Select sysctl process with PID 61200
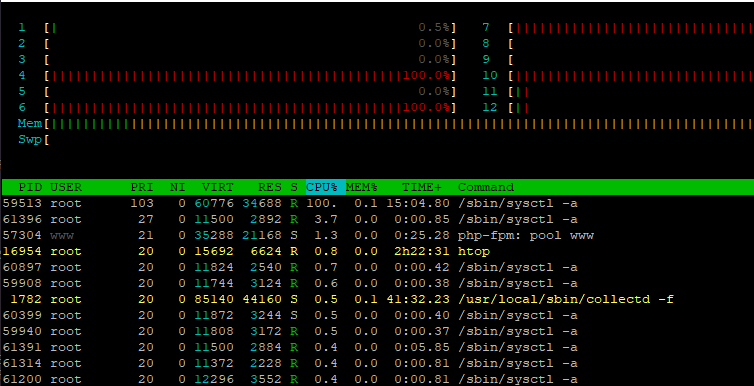Viewport: 754px width, 386px height. click(x=377, y=379)
